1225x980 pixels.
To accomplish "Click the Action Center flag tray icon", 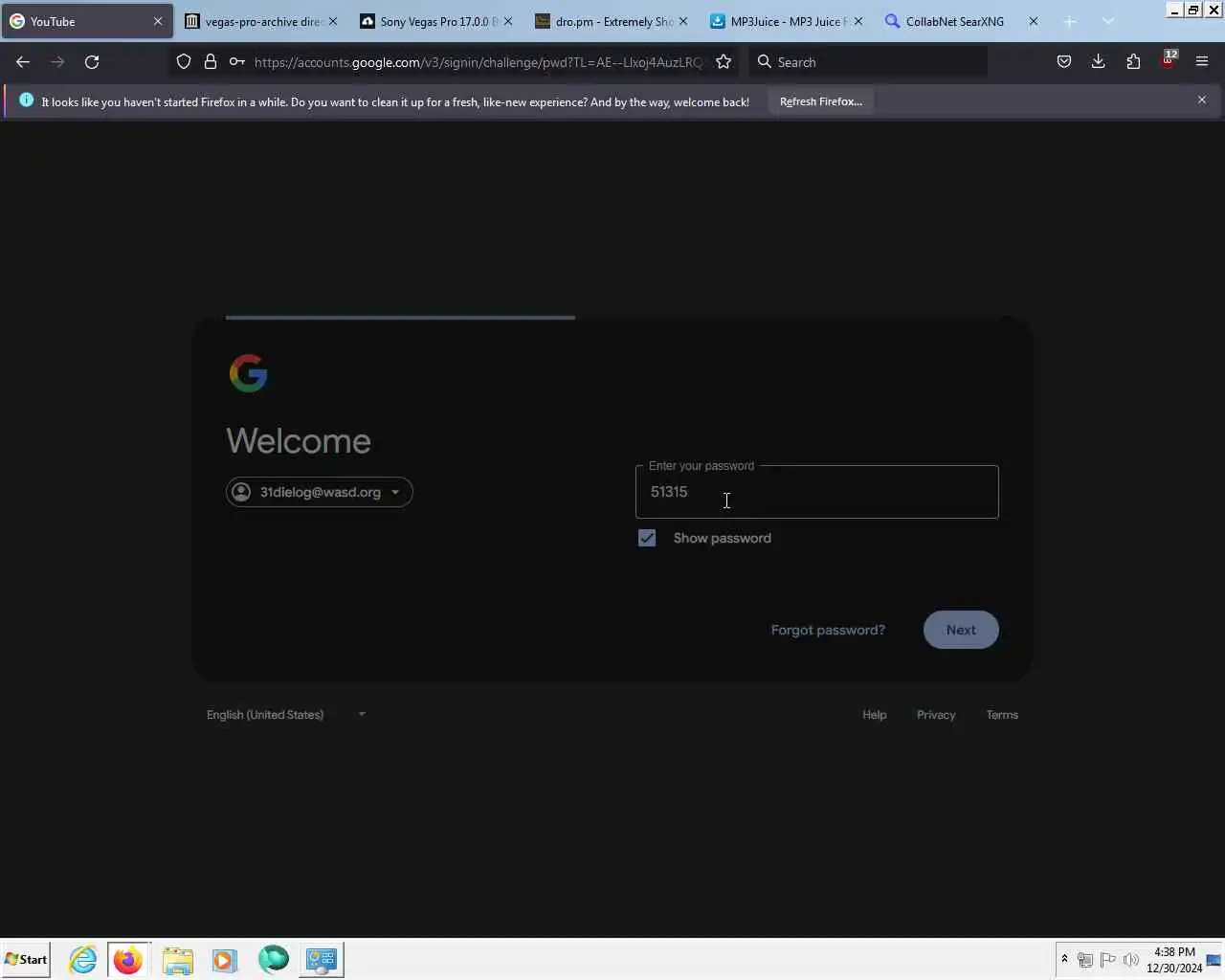I will [1108, 959].
